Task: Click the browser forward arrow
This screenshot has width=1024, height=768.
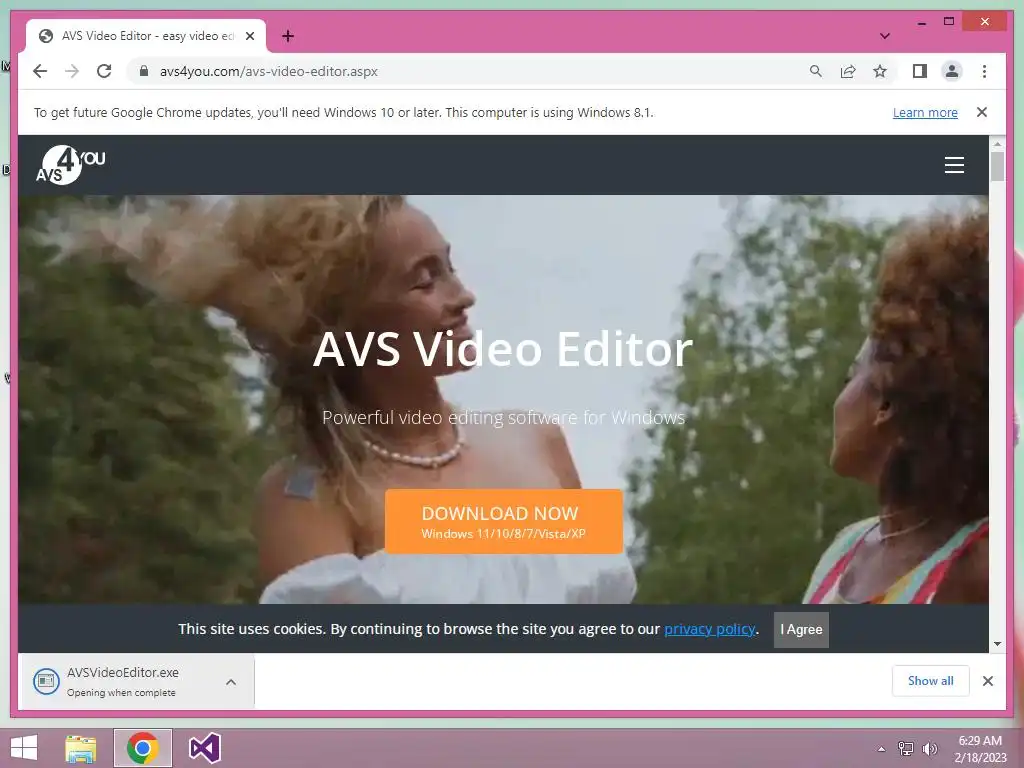Action: [72, 71]
